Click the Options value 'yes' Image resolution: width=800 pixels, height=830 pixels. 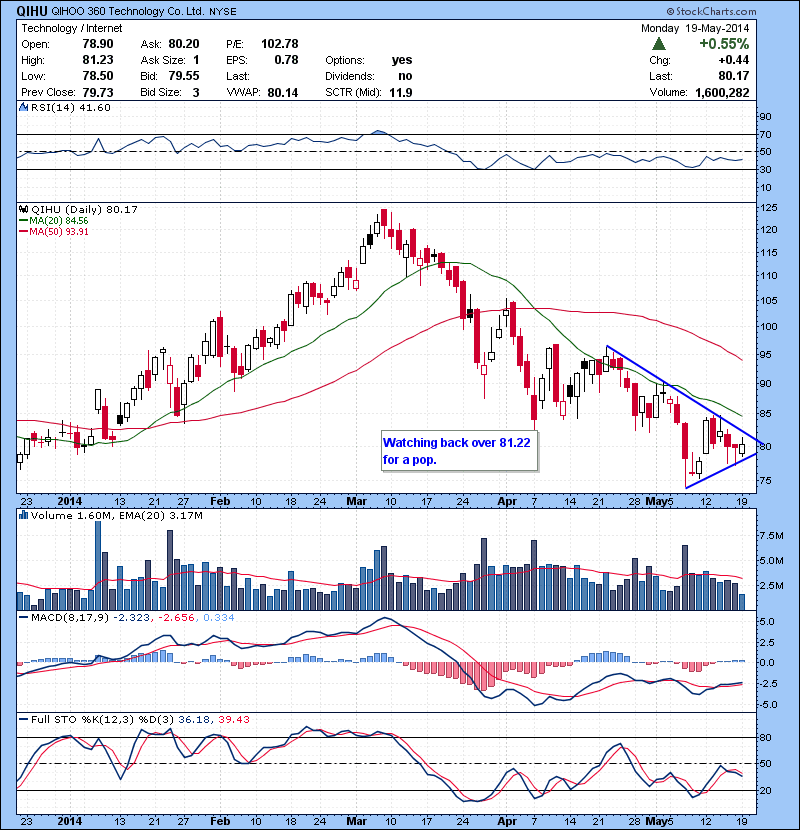pos(402,60)
